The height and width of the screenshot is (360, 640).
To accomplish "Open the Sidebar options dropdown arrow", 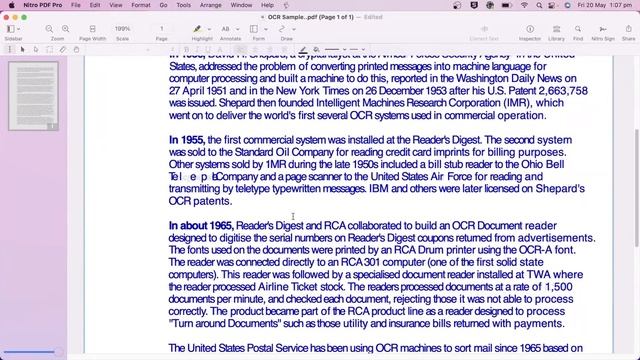I will point(19,29).
